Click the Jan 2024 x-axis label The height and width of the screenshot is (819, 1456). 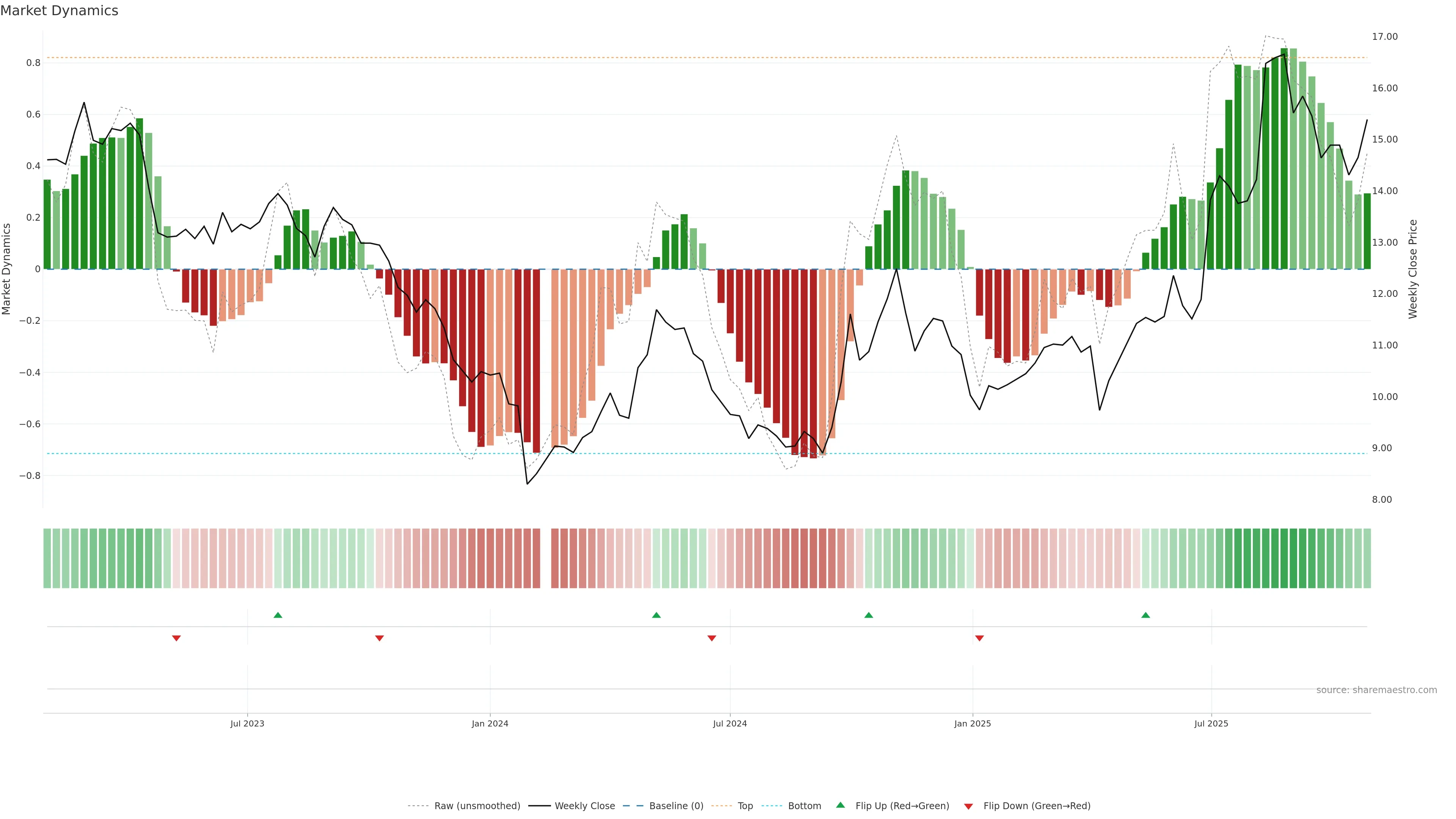coord(490,724)
